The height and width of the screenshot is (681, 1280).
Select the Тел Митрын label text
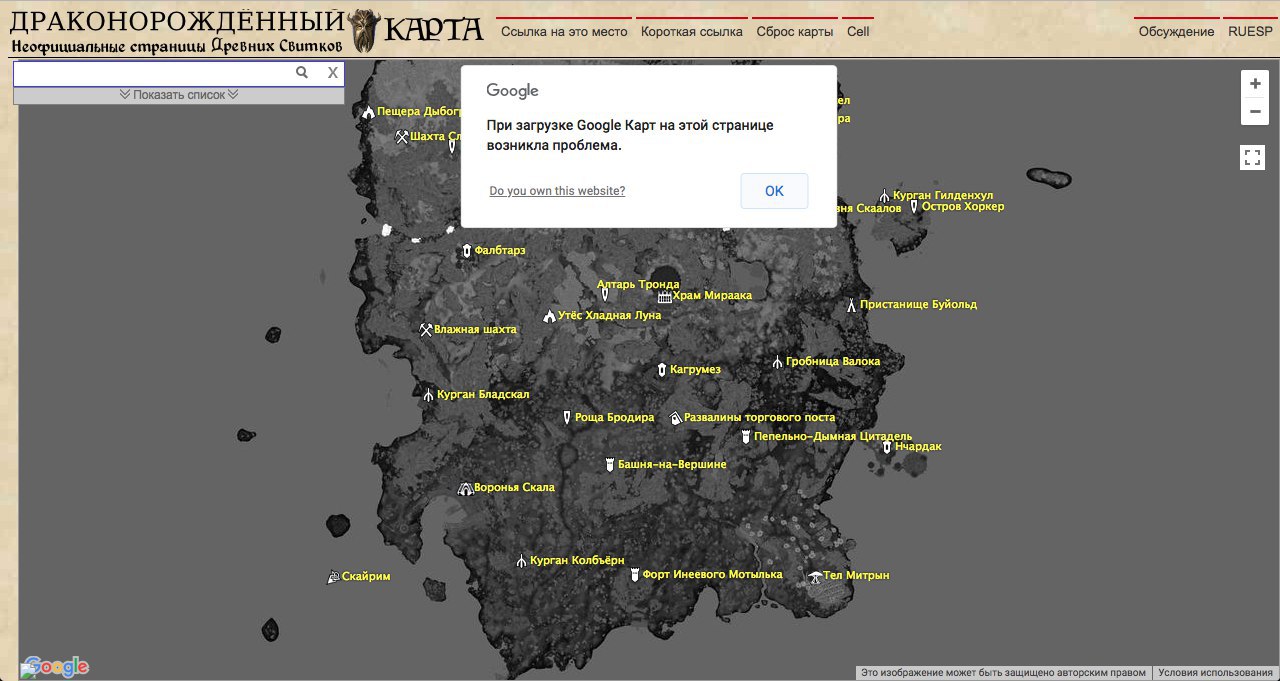click(857, 576)
